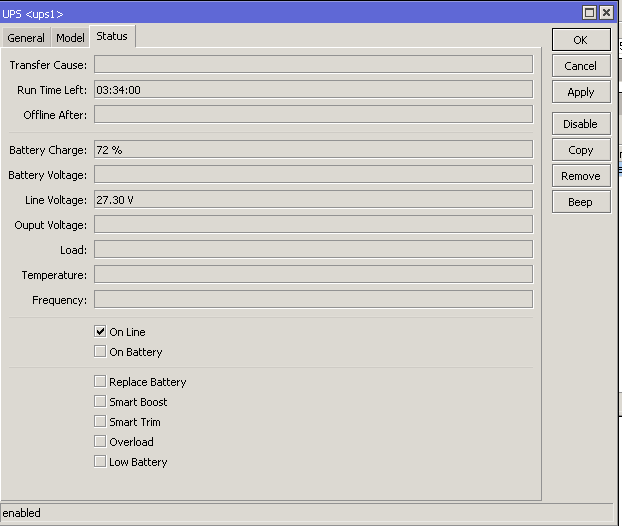Maximize the UPS window
This screenshot has width=622, height=526.
[589, 13]
